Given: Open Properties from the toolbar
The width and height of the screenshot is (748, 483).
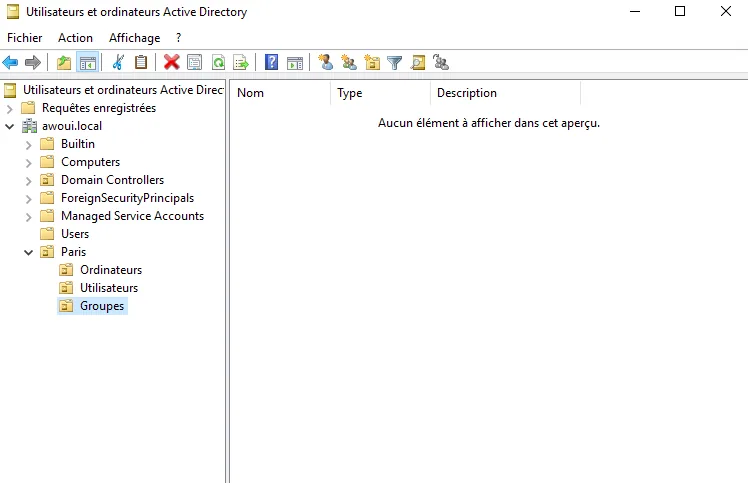Looking at the screenshot, I should (x=195, y=63).
